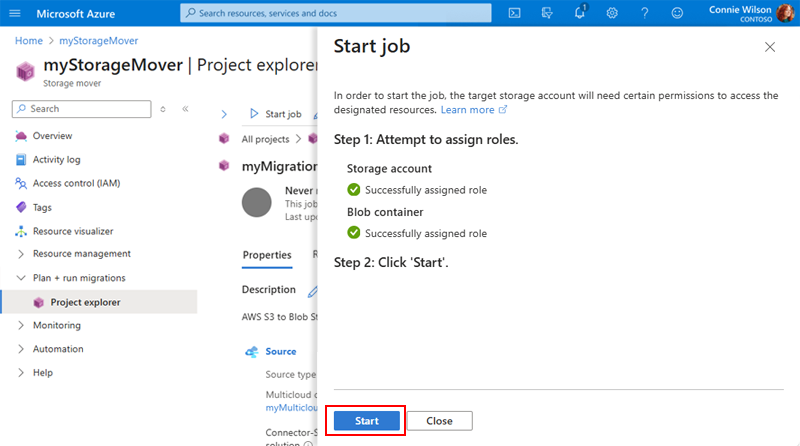
Task: Focus the sidebar Search box
Action: click(82, 109)
